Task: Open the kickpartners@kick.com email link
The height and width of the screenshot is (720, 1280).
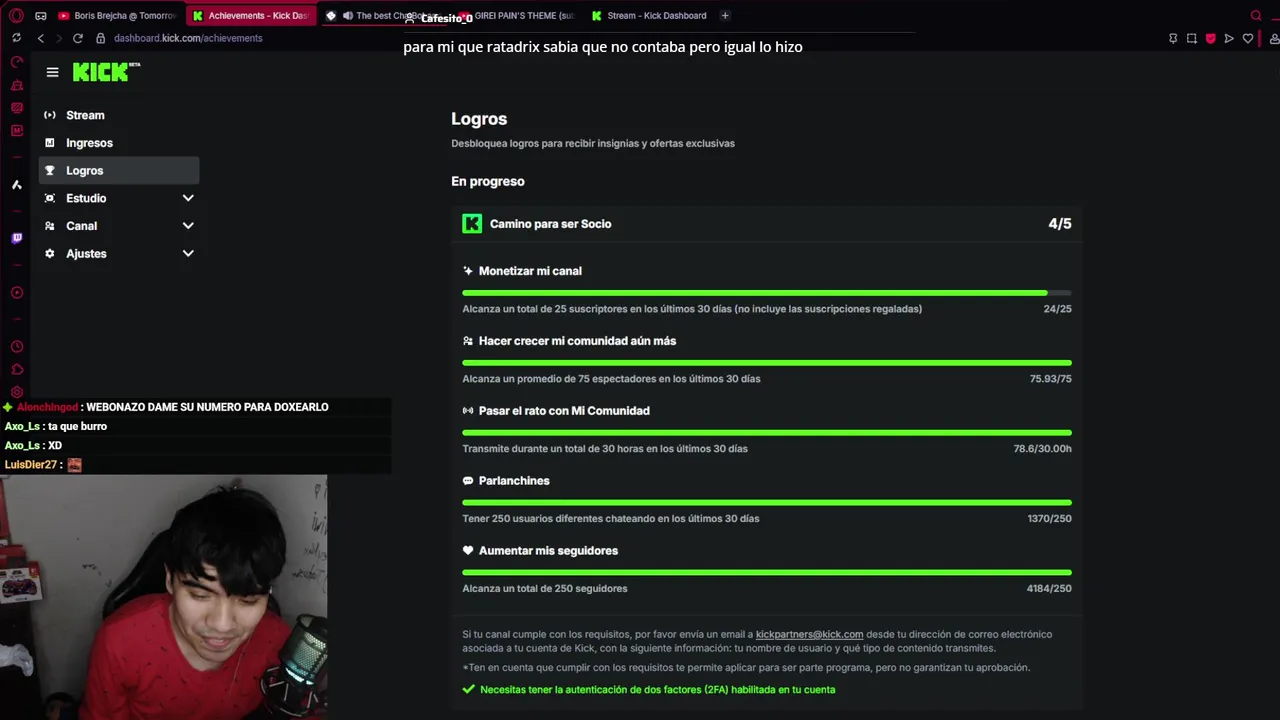Action: click(809, 634)
